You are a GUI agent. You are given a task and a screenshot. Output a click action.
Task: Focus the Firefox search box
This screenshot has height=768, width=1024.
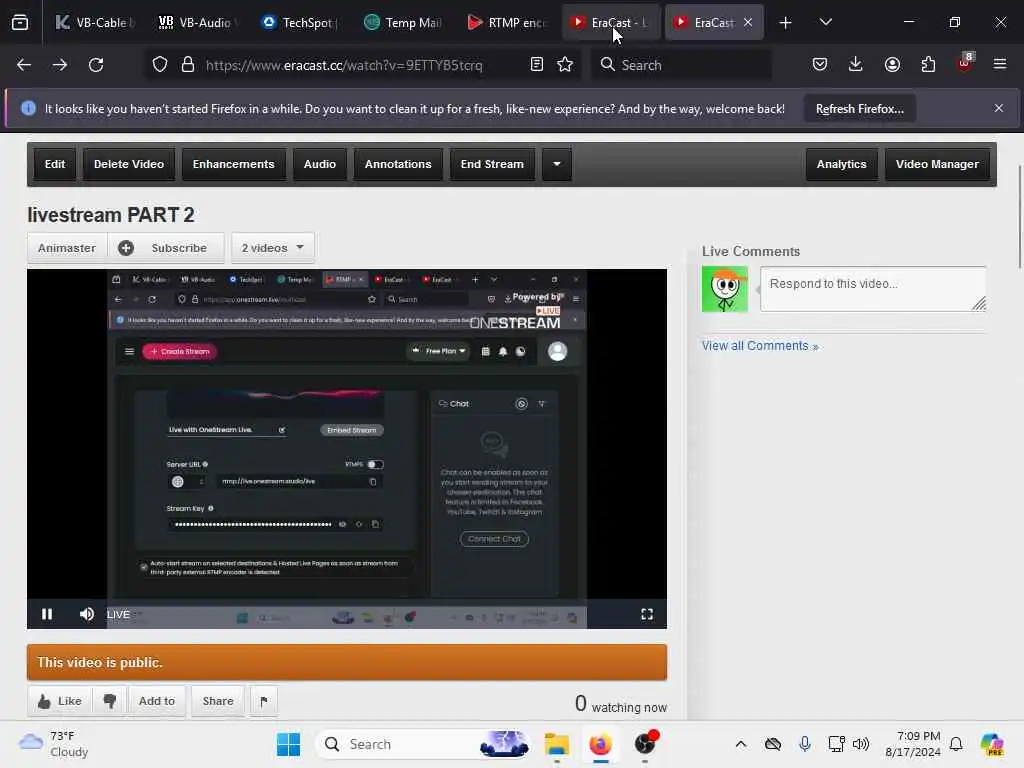coord(681,65)
